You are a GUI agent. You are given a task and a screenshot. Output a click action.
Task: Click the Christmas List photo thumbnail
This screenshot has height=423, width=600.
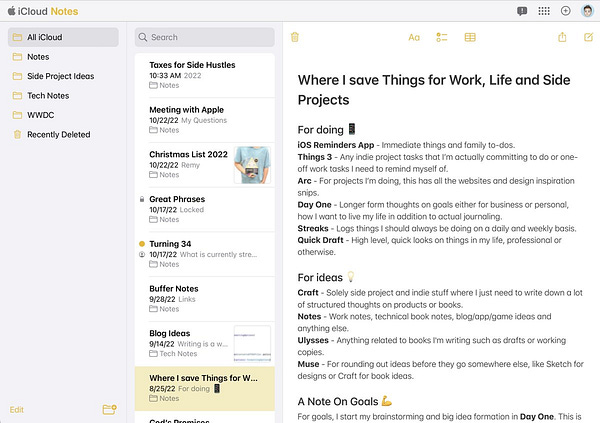coord(253,165)
